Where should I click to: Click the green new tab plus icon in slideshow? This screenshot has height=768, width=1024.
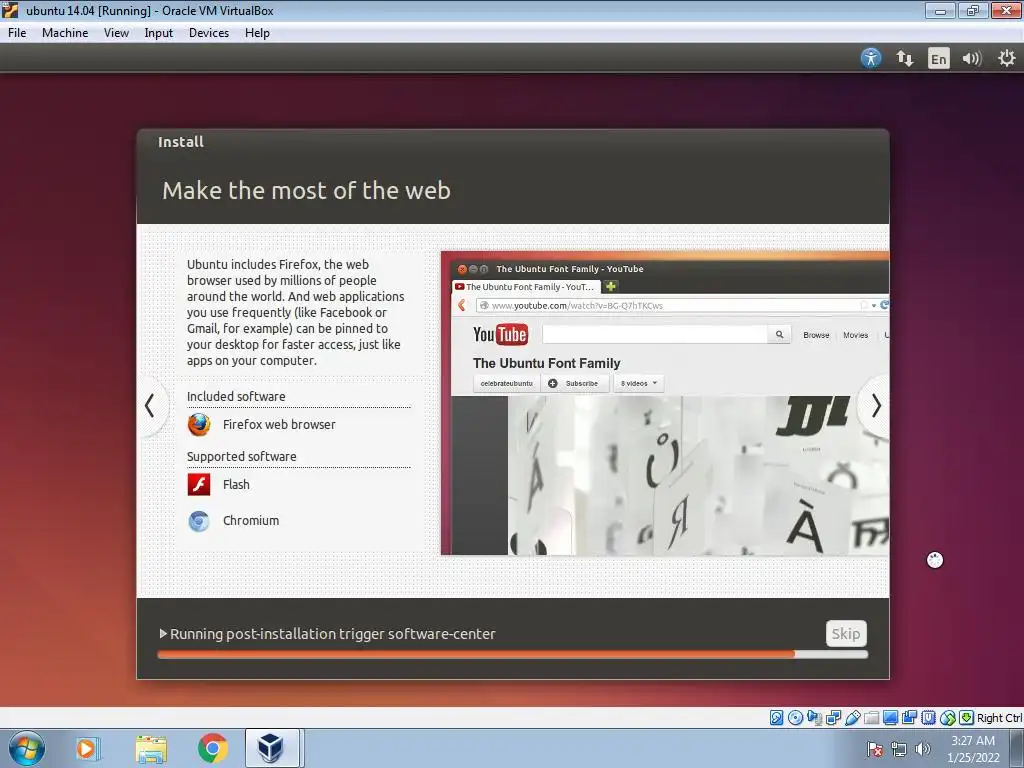[611, 286]
